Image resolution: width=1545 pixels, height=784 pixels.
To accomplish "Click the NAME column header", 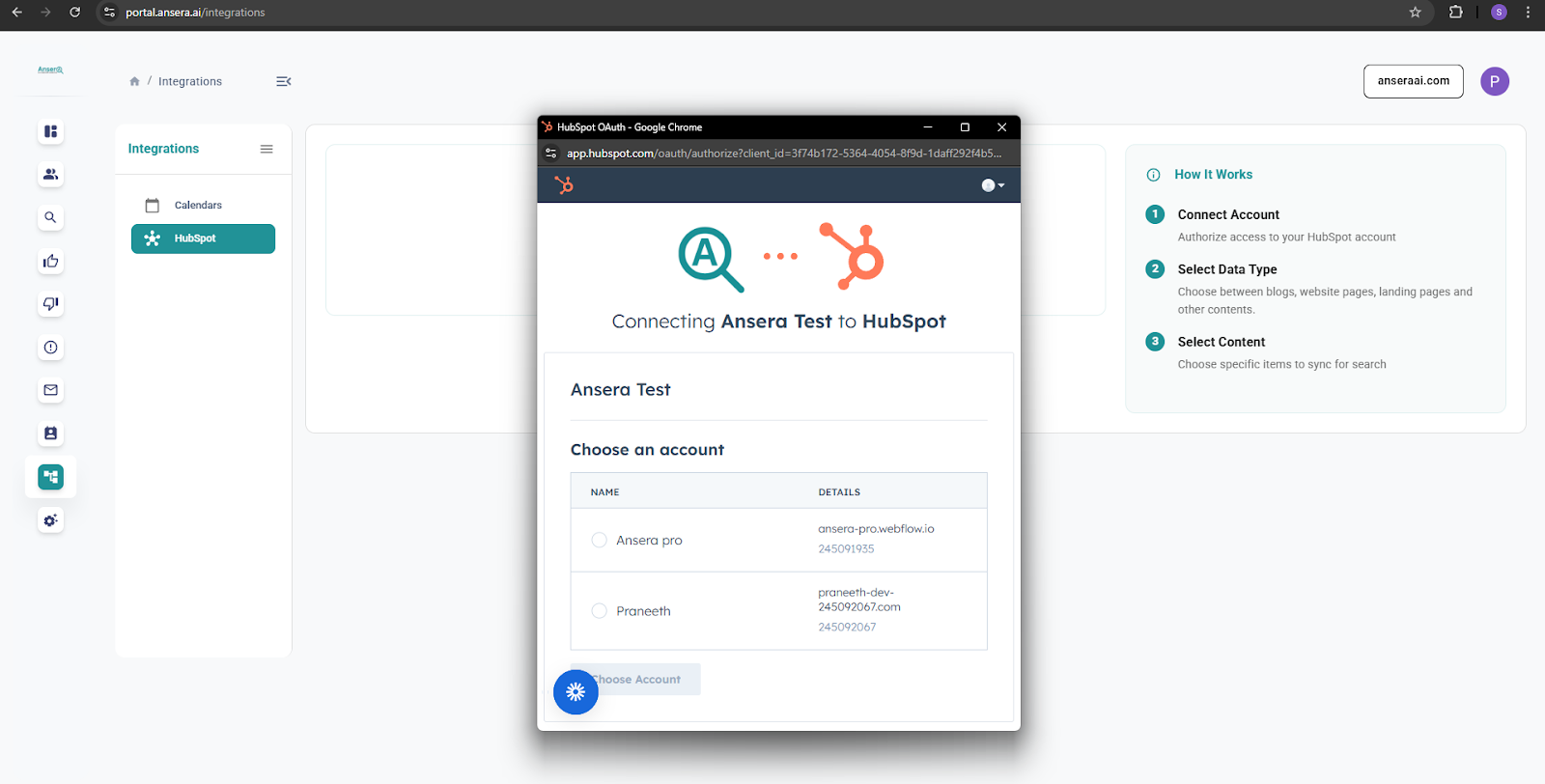I will point(604,492).
